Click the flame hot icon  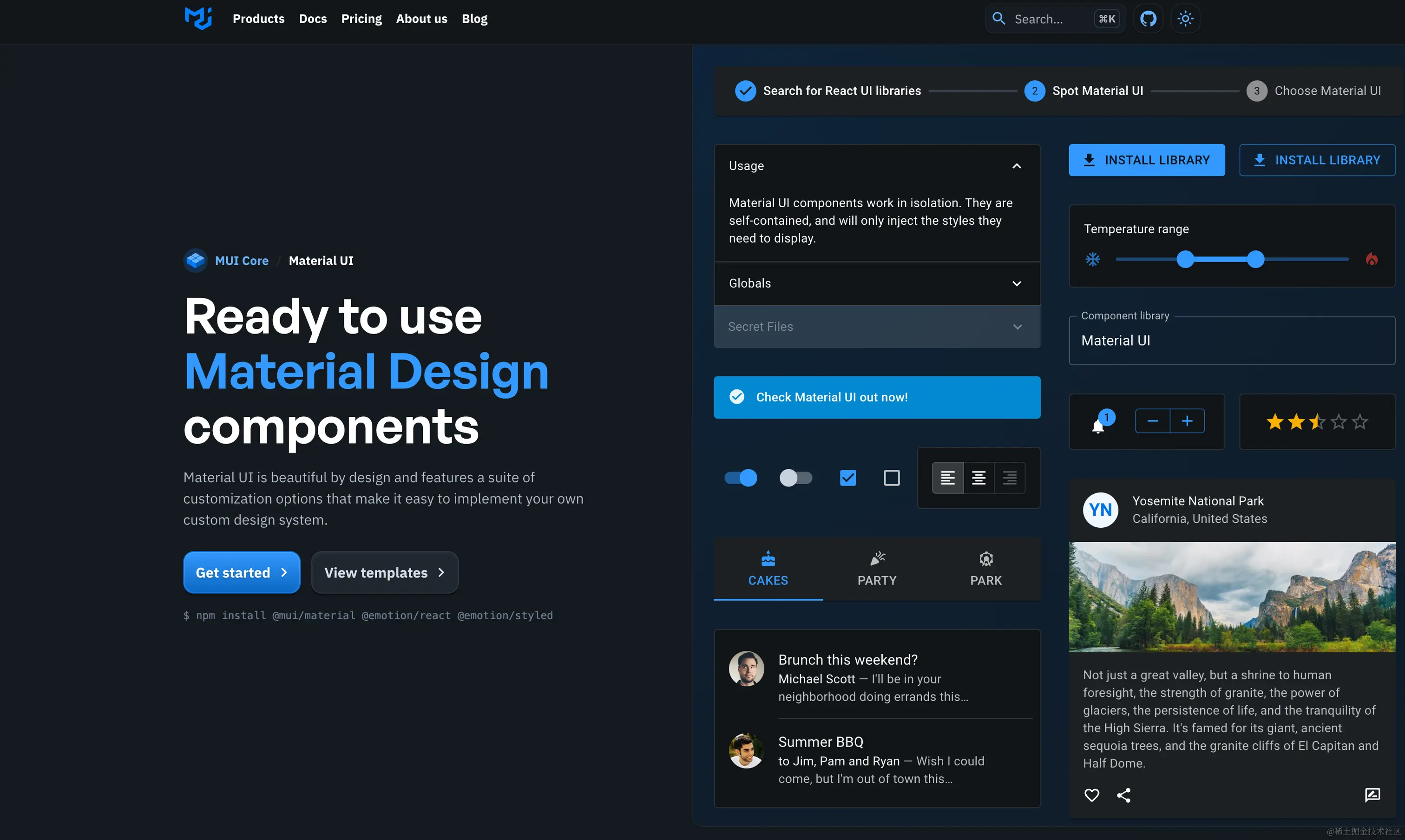click(x=1372, y=259)
